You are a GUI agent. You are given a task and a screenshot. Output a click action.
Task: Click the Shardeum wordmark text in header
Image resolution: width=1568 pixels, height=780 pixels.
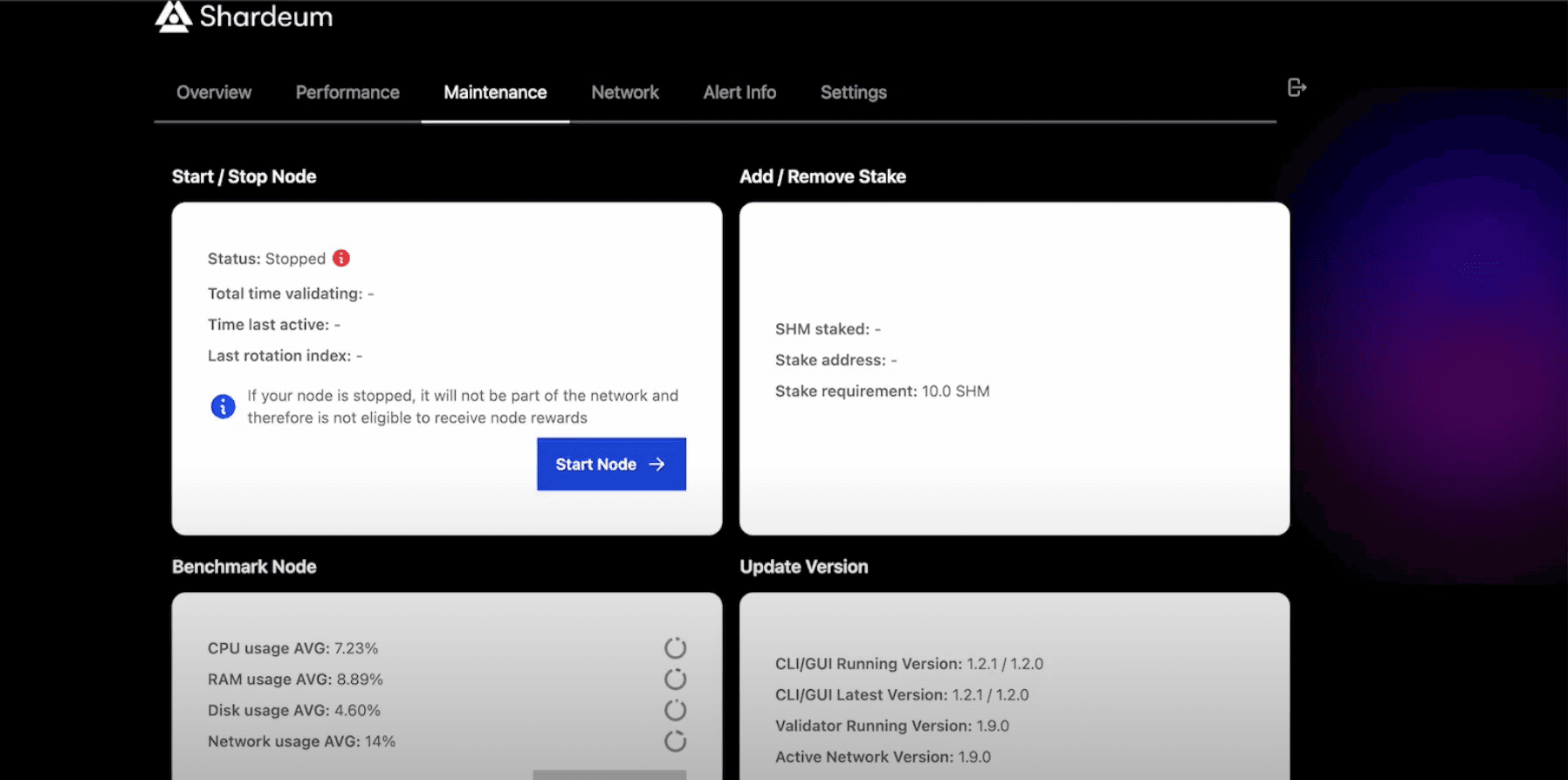tap(265, 17)
